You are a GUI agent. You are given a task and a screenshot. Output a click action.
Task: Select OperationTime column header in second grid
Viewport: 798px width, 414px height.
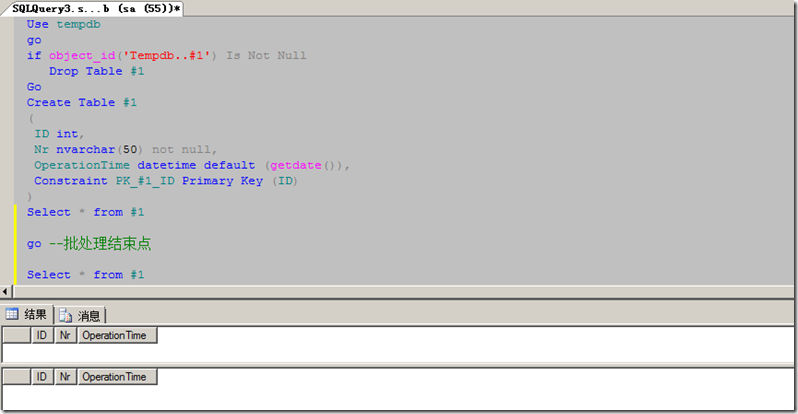tap(117, 377)
